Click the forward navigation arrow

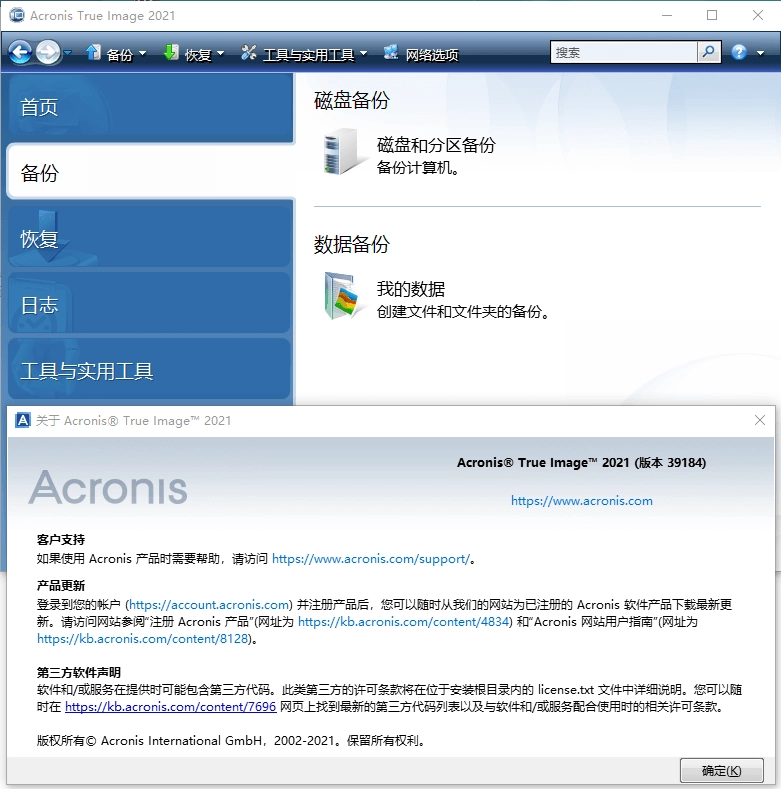pos(47,53)
